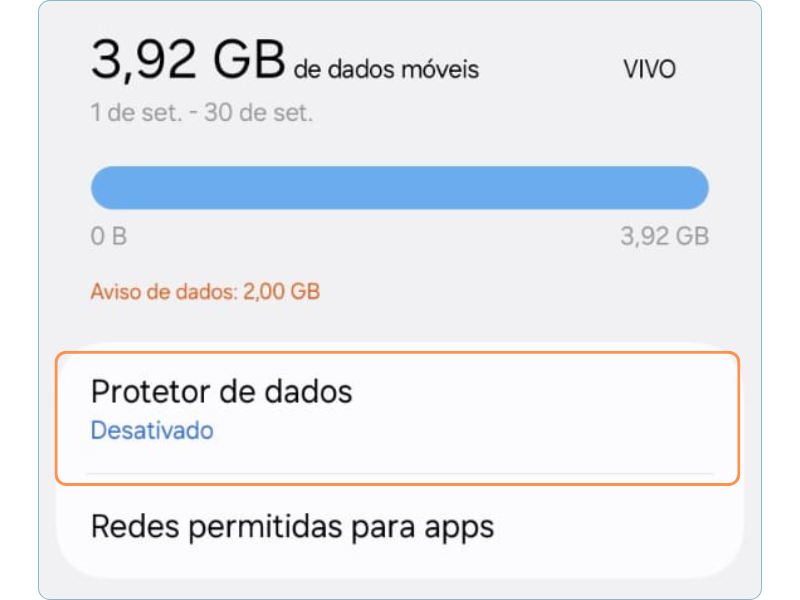Viewport: 800px width, 600px height.
Task: Tap '30 de set.' end date text
Action: coord(258,113)
